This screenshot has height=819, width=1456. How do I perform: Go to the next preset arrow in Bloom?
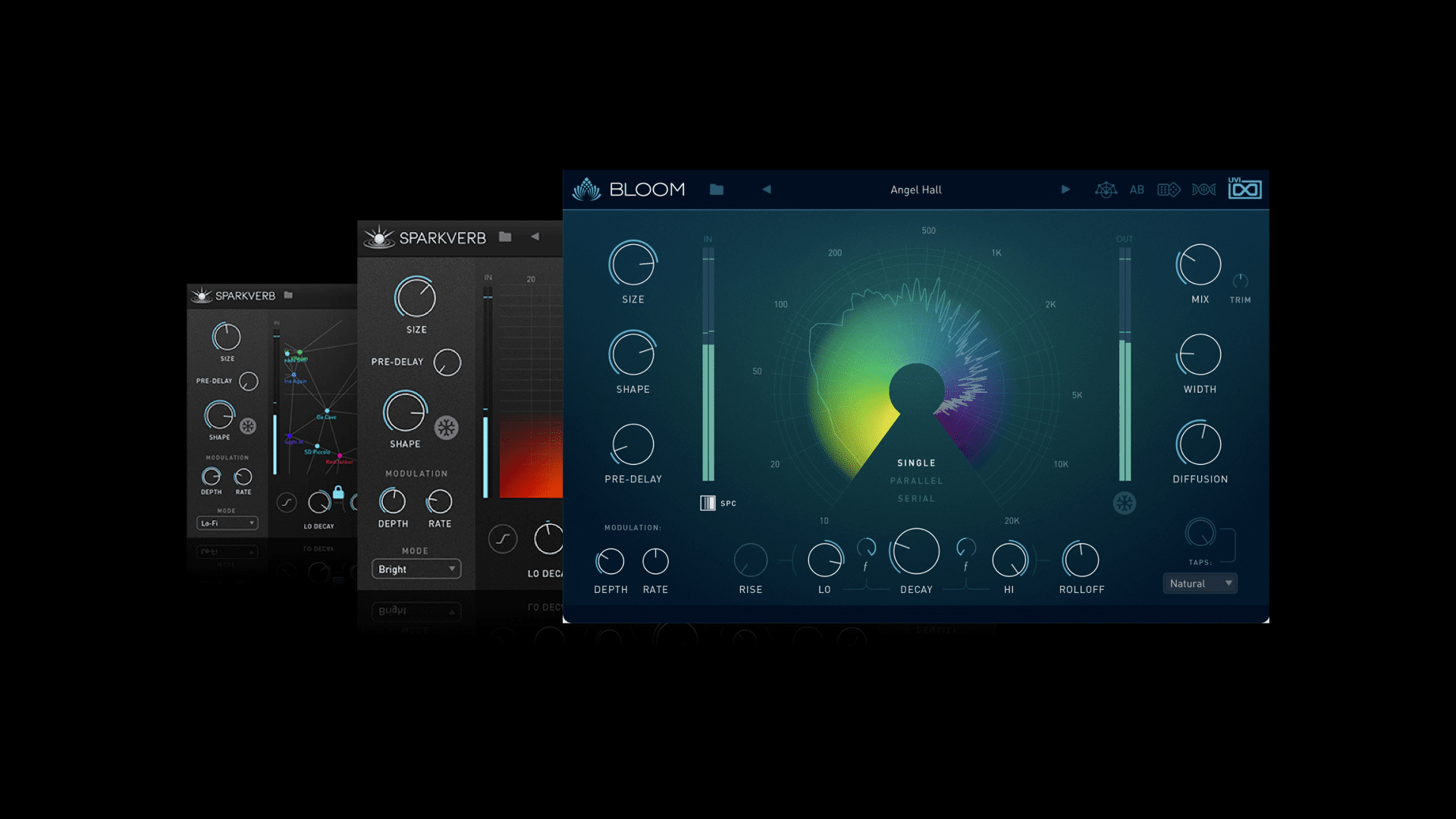[1065, 190]
